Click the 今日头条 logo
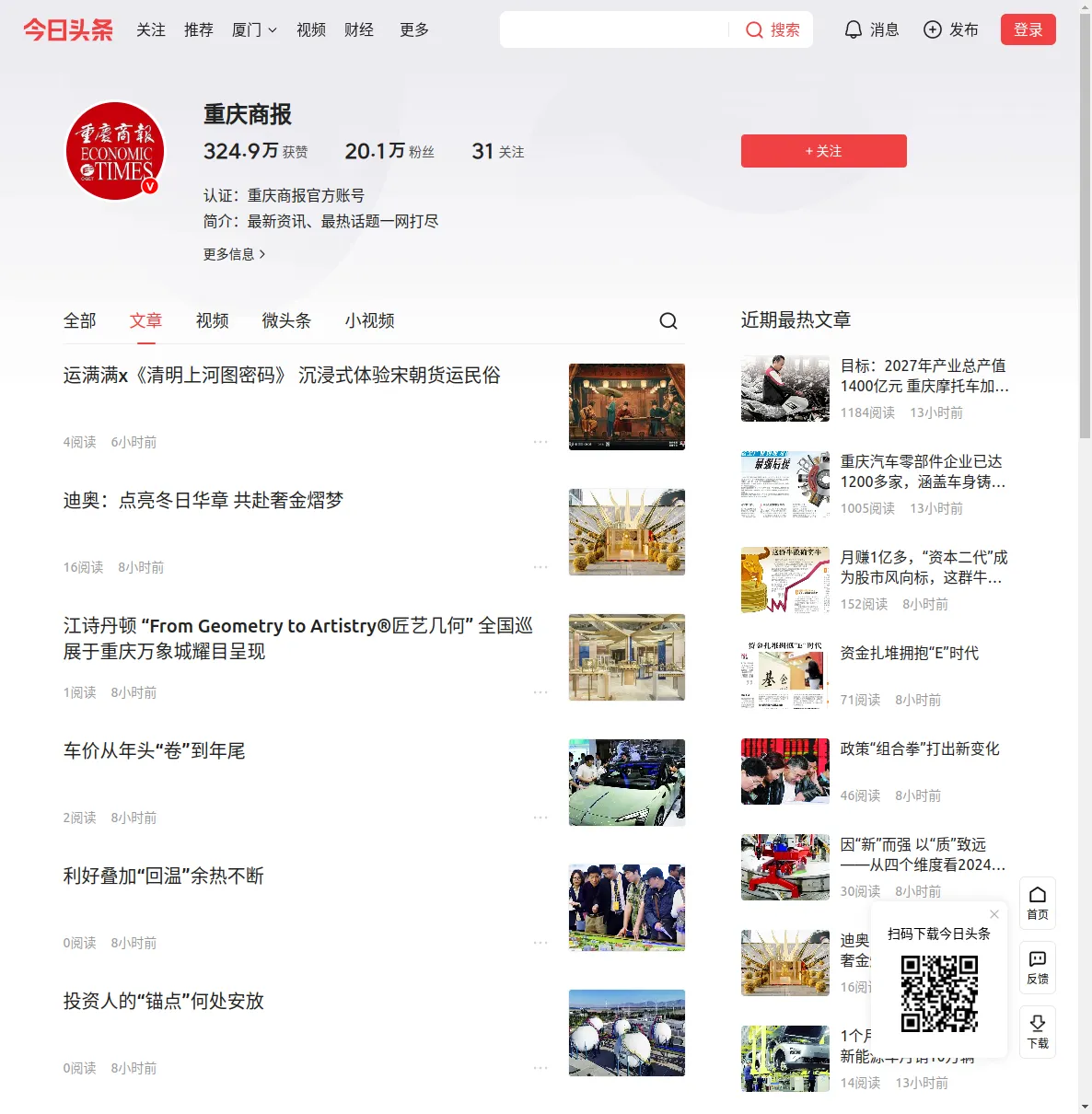Image resolution: width=1092 pixels, height=1114 pixels. (x=68, y=29)
